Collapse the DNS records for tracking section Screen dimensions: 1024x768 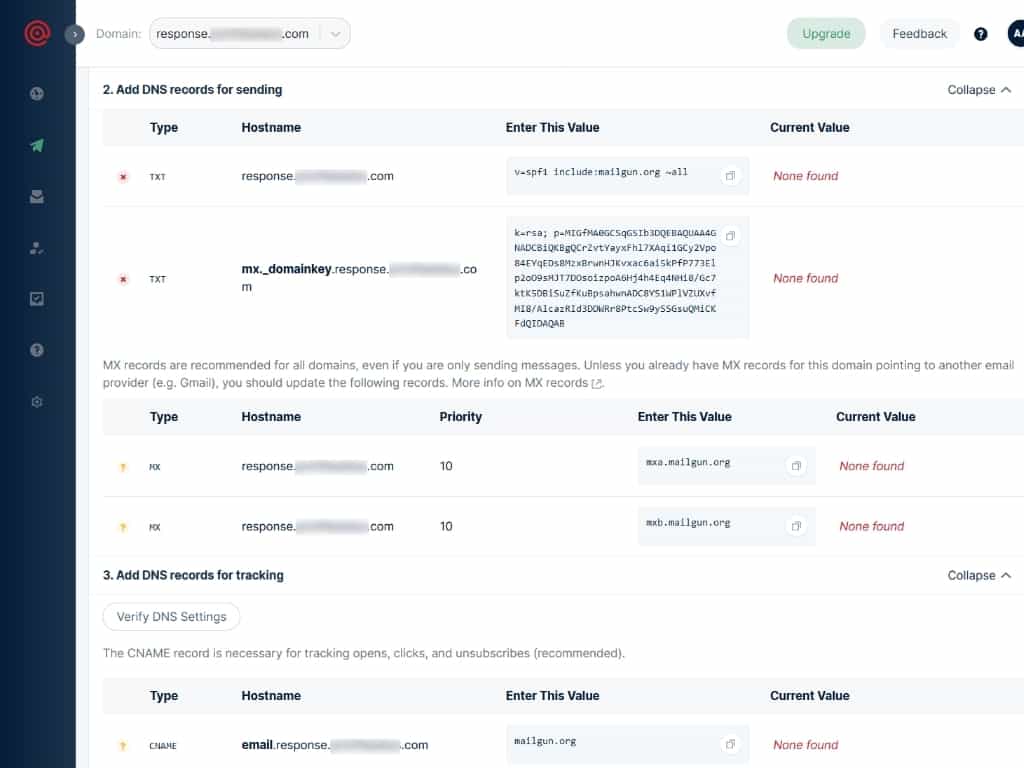[979, 576]
